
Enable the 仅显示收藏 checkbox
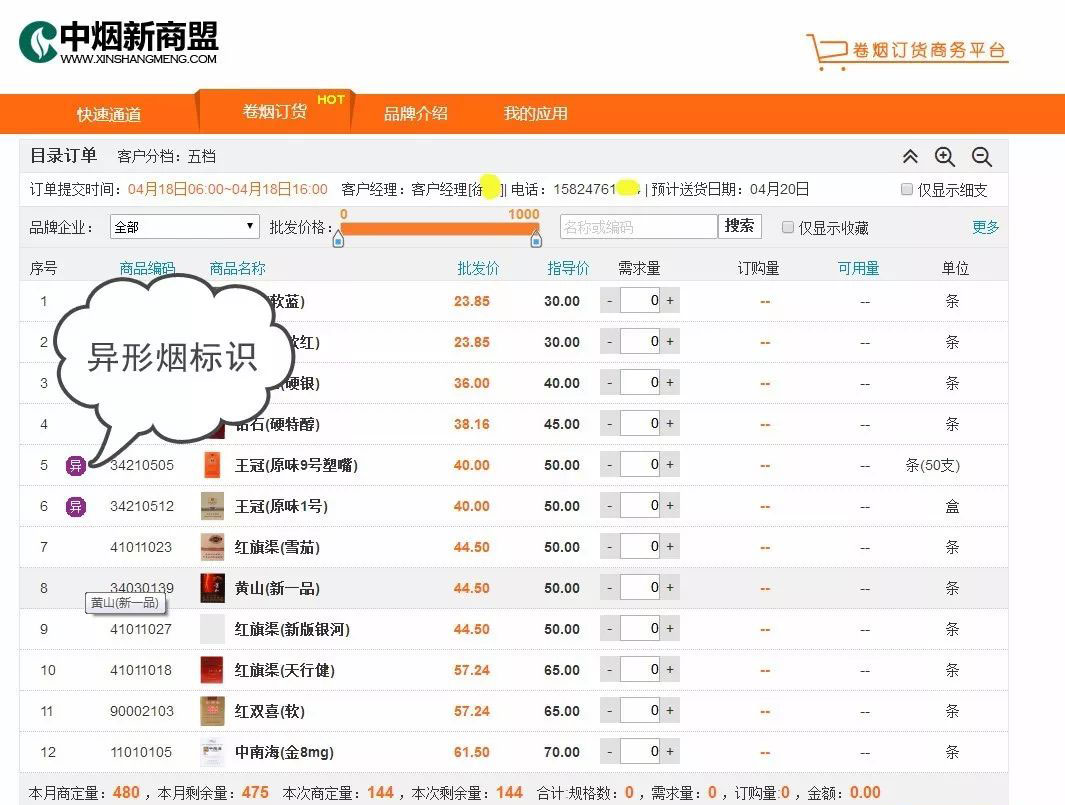(x=788, y=227)
